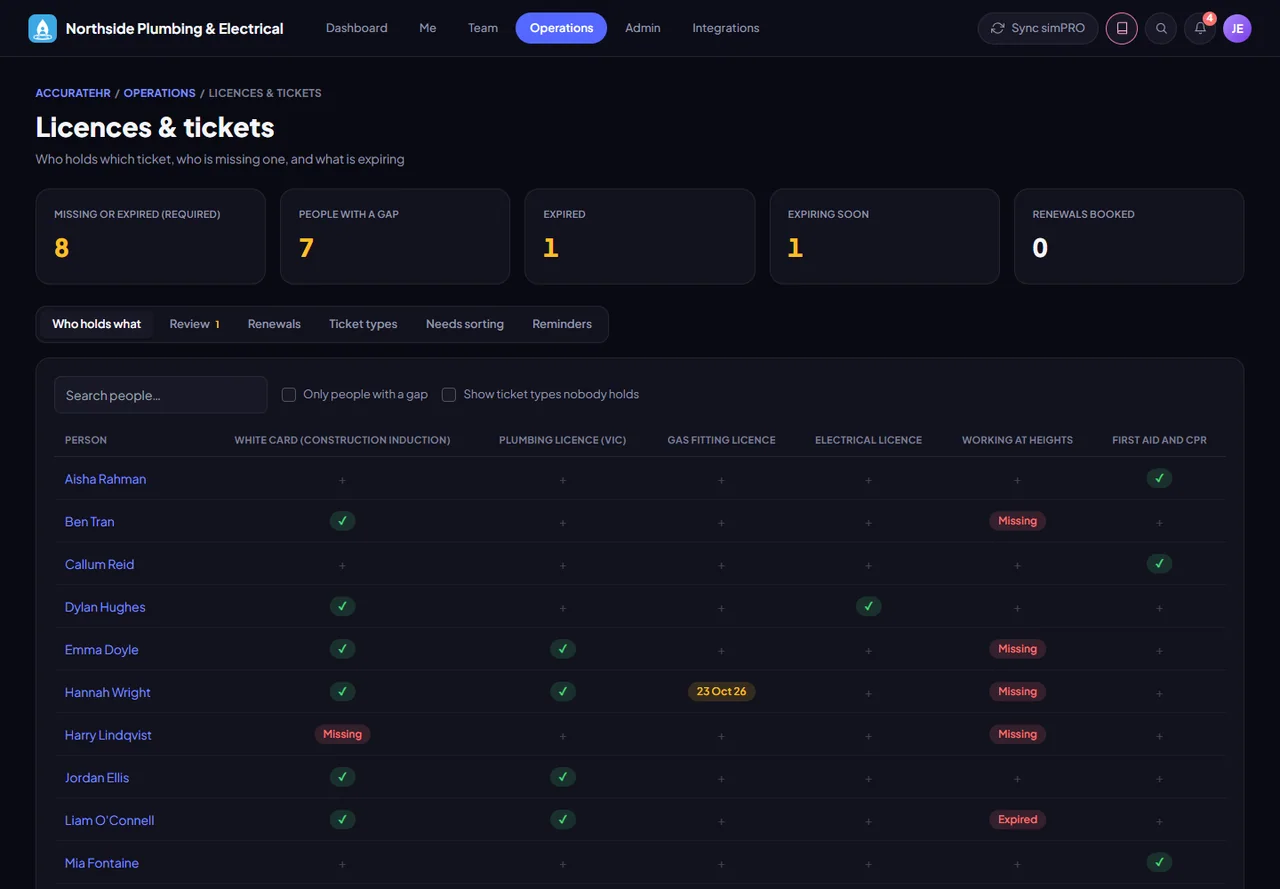Open the Expiring Soon summary card
The width and height of the screenshot is (1280, 889).
(x=885, y=236)
